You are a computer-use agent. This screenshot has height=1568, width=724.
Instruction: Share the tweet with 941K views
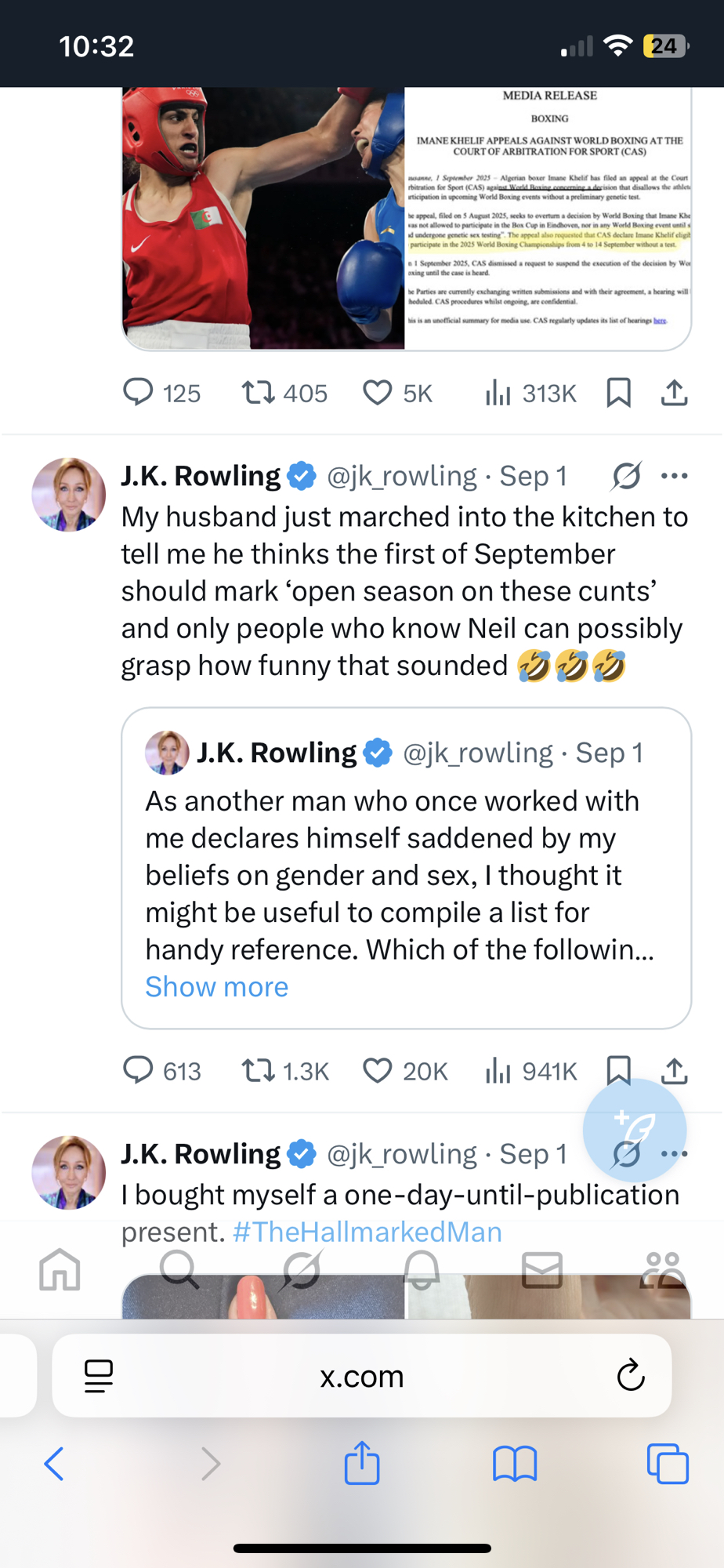(x=674, y=1070)
